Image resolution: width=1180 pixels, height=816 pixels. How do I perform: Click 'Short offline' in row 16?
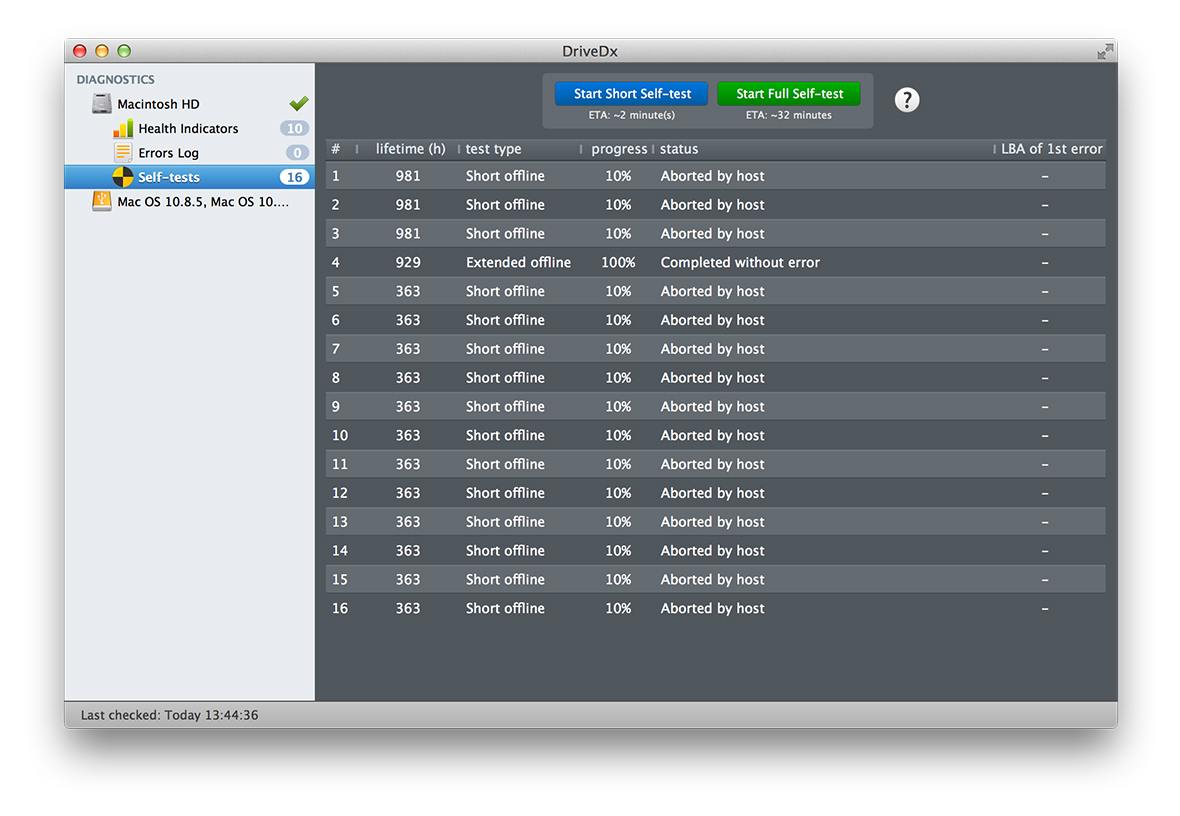(x=505, y=608)
